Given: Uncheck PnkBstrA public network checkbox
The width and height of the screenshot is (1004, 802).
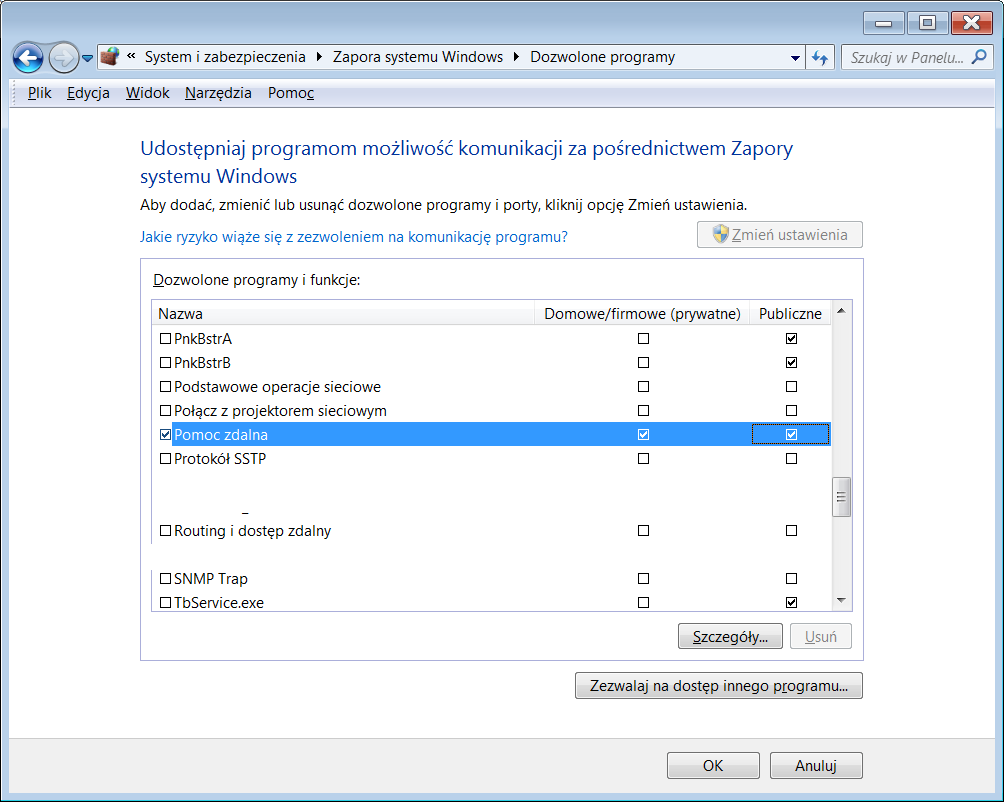Looking at the screenshot, I should pyautogui.click(x=791, y=339).
